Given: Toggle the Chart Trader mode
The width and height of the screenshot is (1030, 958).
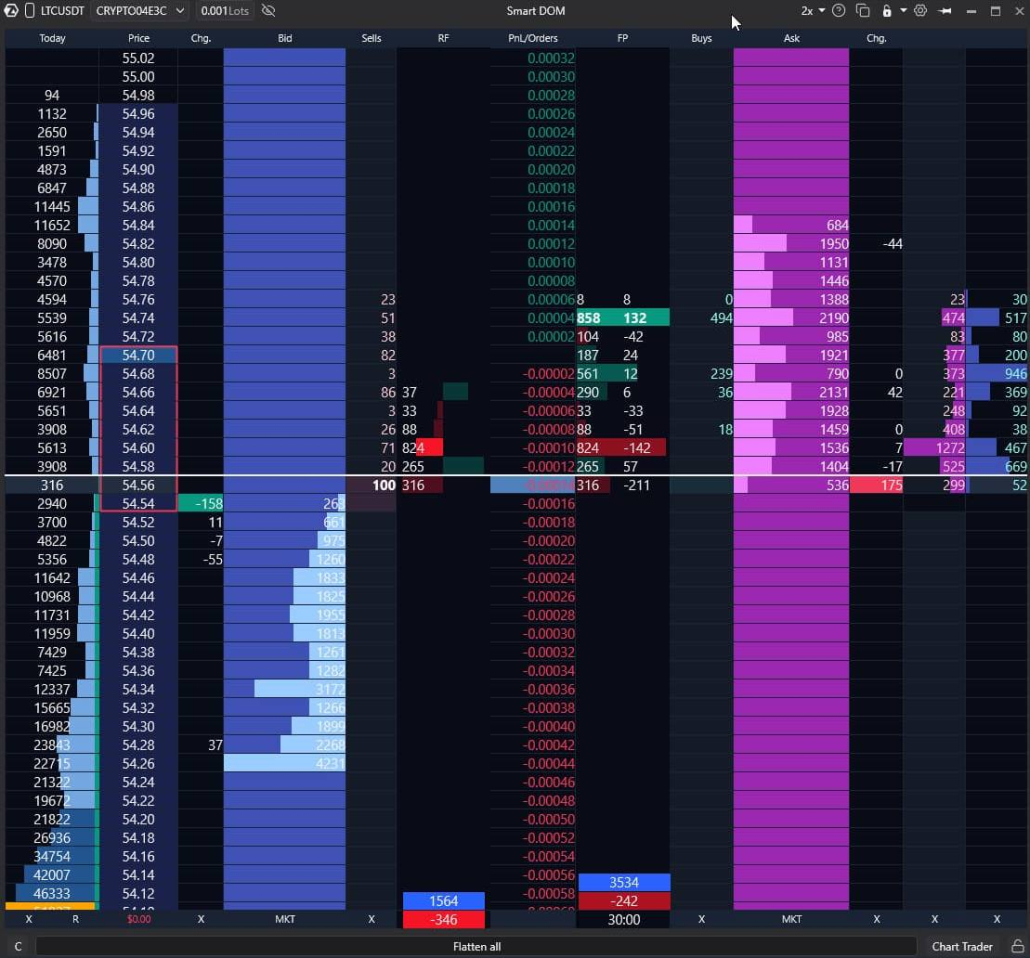Looking at the screenshot, I should [x=962, y=946].
